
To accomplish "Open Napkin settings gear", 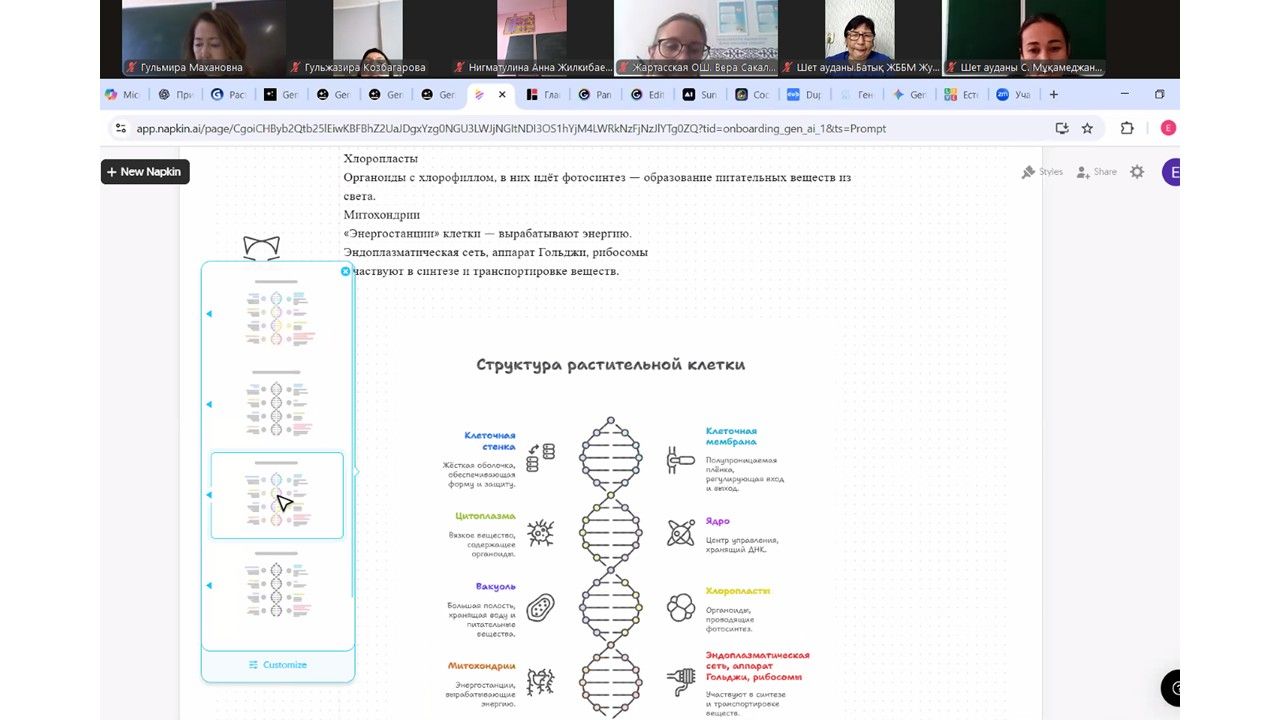I will pyautogui.click(x=1137, y=172).
